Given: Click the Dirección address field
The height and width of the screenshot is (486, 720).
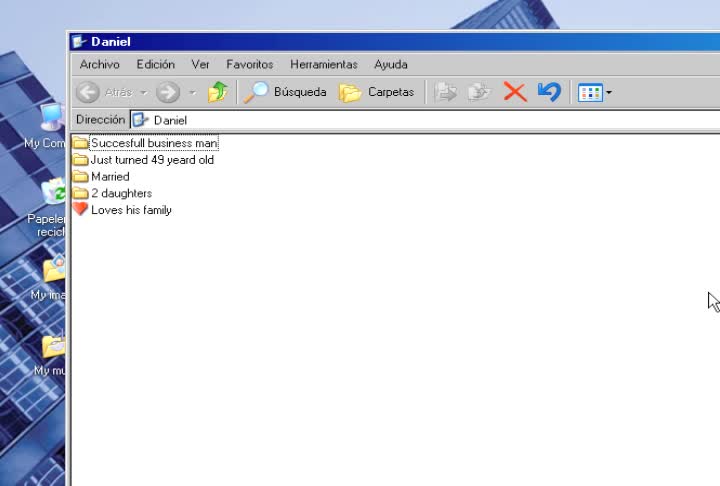Looking at the screenshot, I should click(x=425, y=120).
